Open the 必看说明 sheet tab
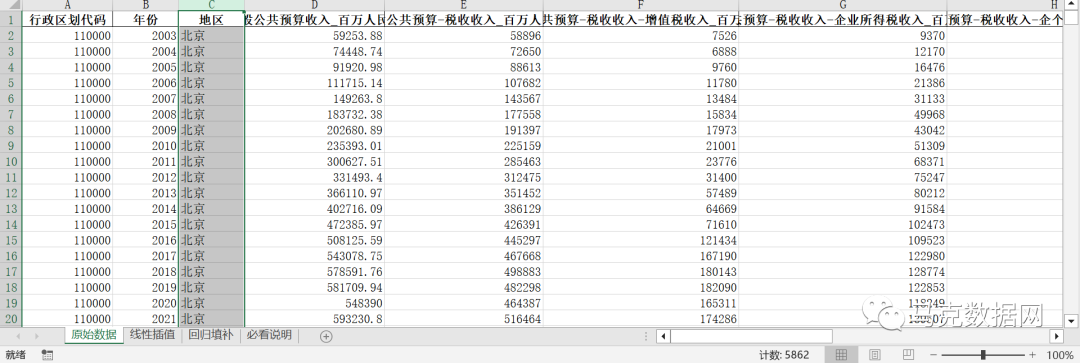Image resolution: width=1080 pixels, height=363 pixels. 269,335
